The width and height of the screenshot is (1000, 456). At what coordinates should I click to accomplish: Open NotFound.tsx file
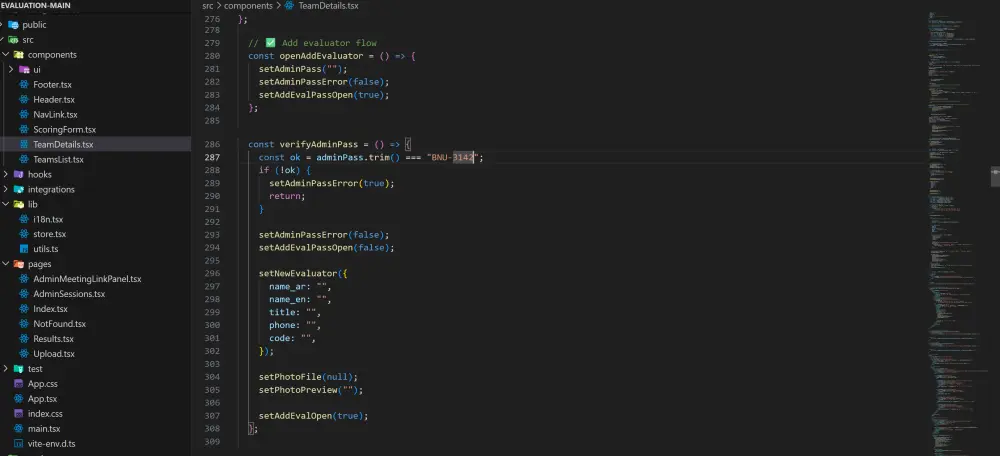coord(59,324)
